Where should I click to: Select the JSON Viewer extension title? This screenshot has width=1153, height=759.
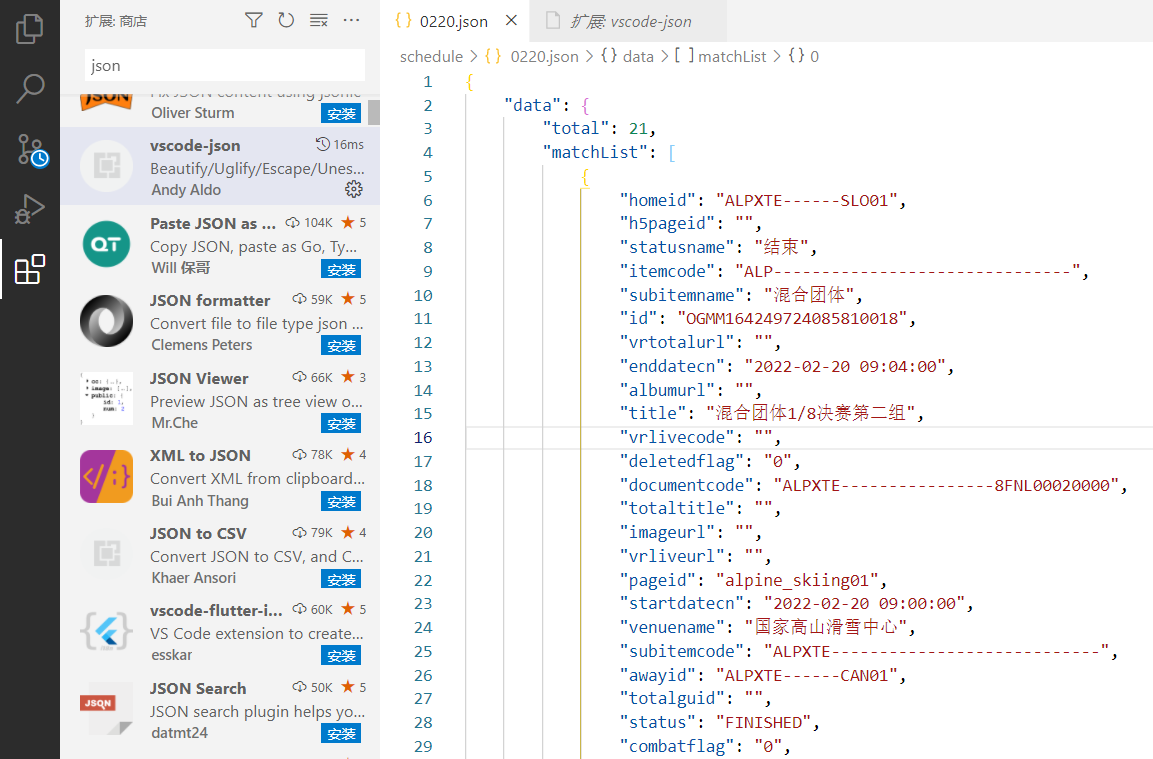199,379
